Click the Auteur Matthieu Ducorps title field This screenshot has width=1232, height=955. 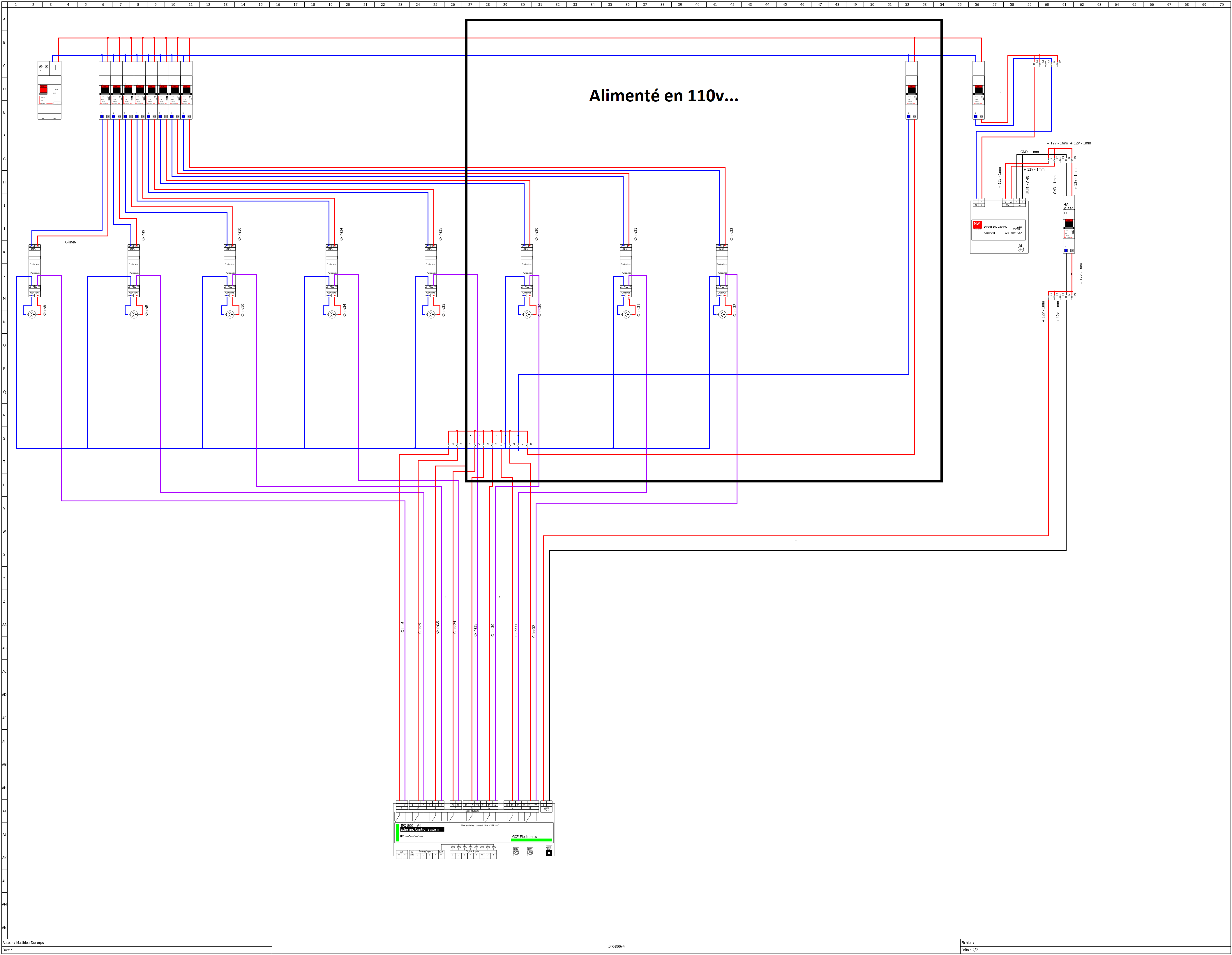[24, 942]
